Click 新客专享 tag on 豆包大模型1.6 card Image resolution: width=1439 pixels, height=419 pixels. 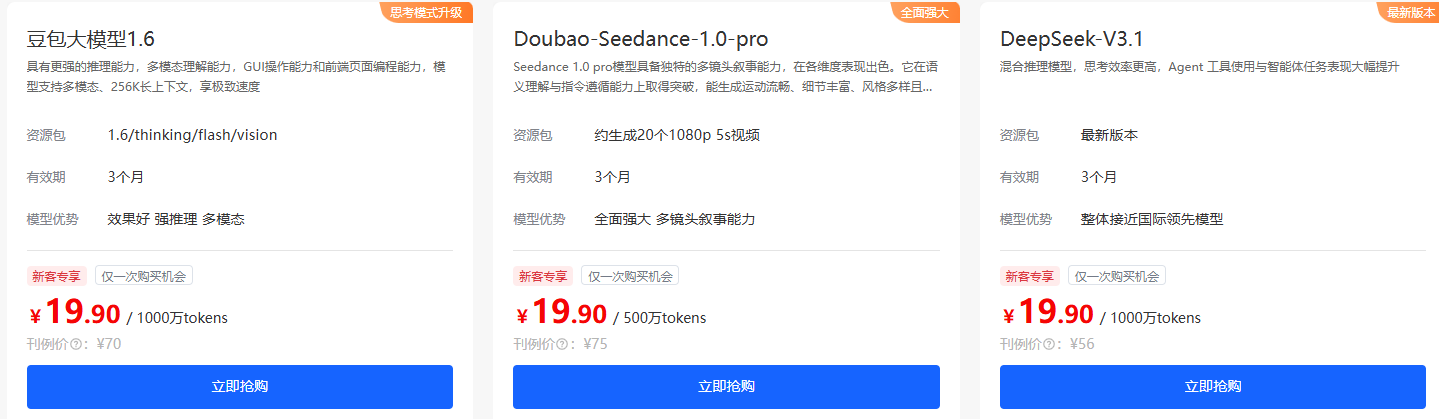tap(58, 276)
